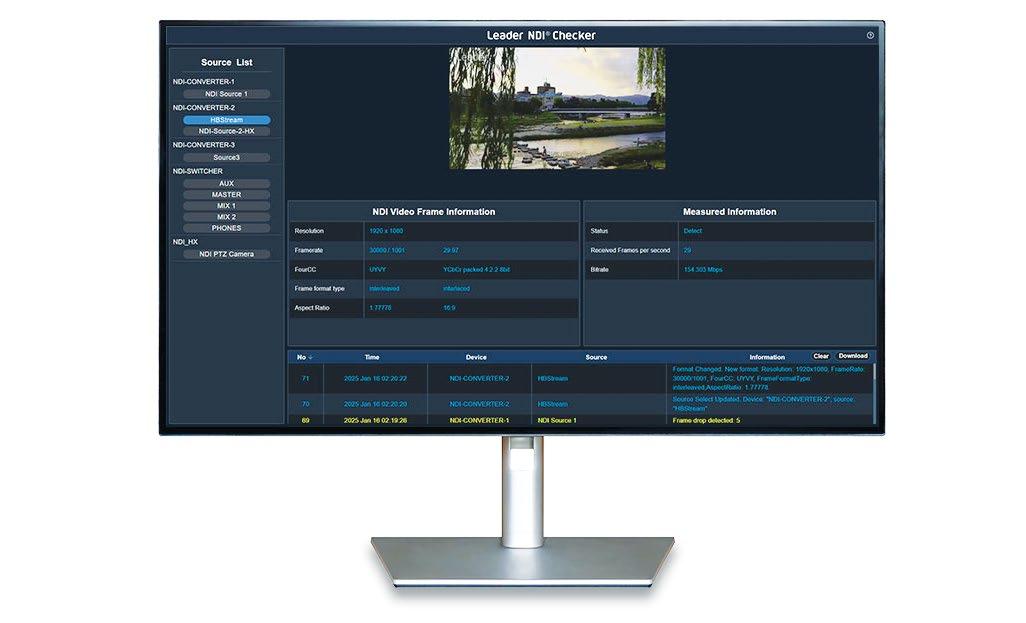
Task: Click the log time 2025 Jan 16 02:20:22
Action: coord(375,379)
